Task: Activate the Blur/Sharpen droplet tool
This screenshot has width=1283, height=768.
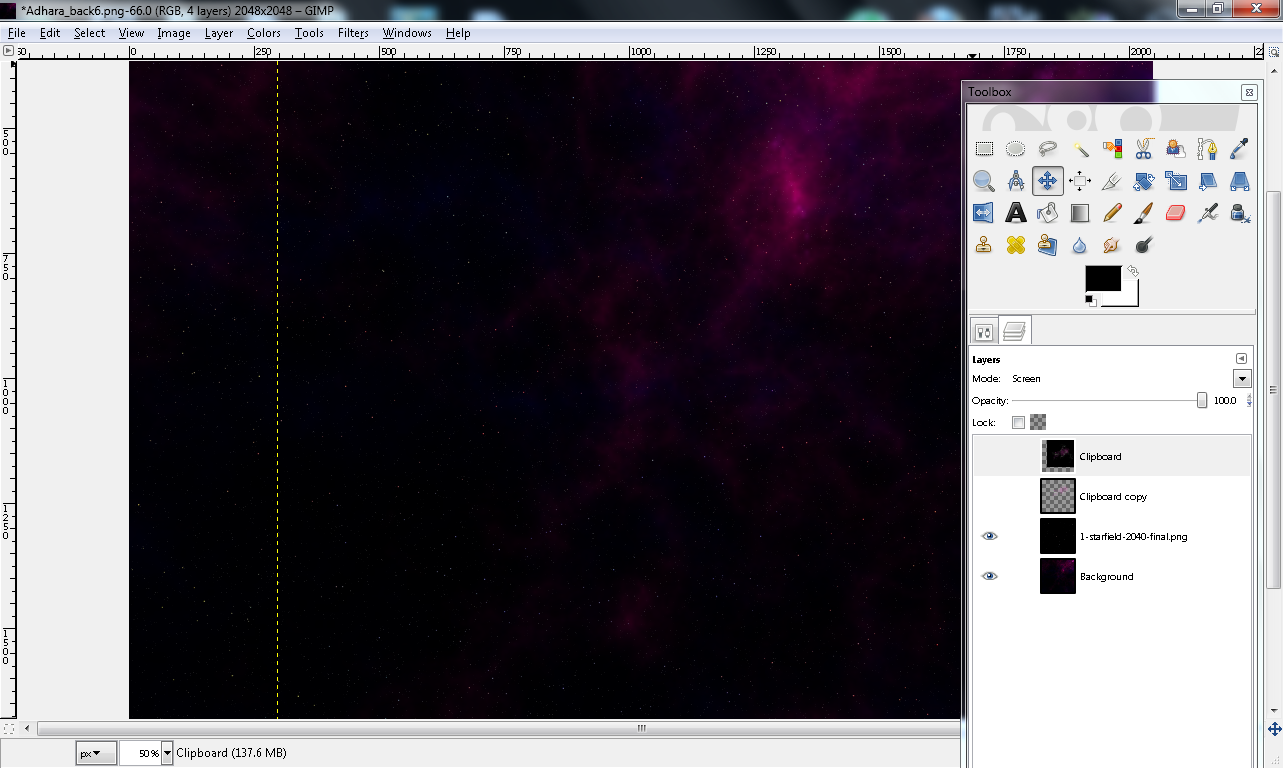Action: pos(1080,245)
